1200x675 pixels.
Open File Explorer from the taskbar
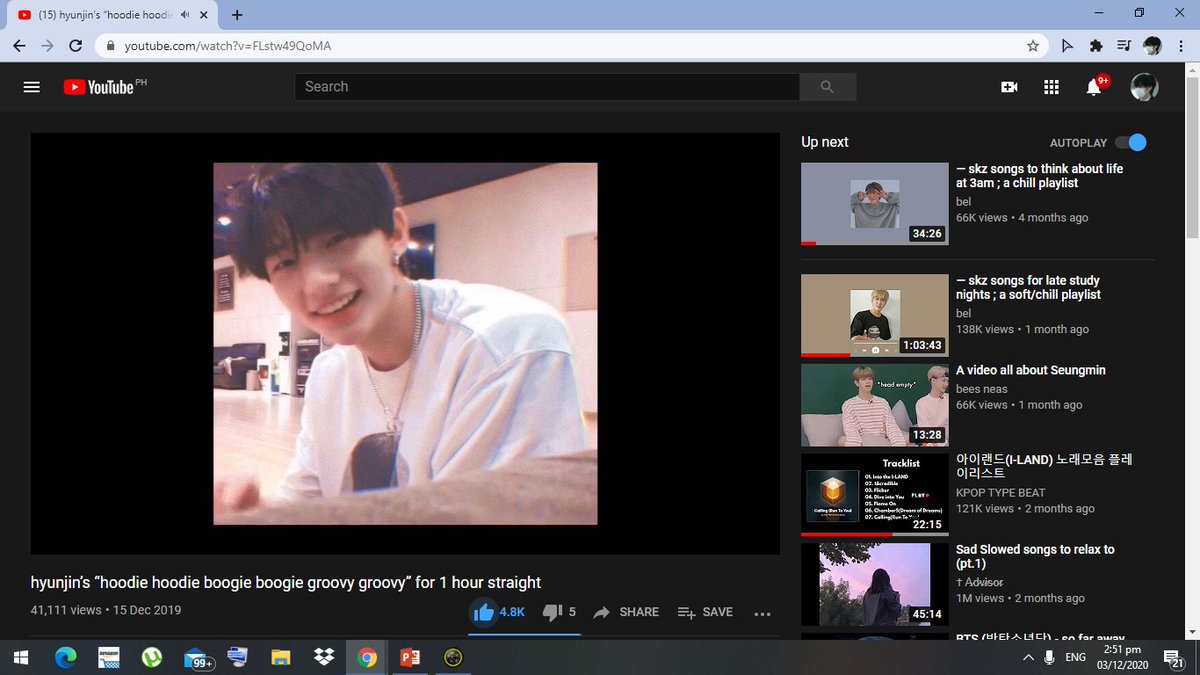pyautogui.click(x=280, y=657)
